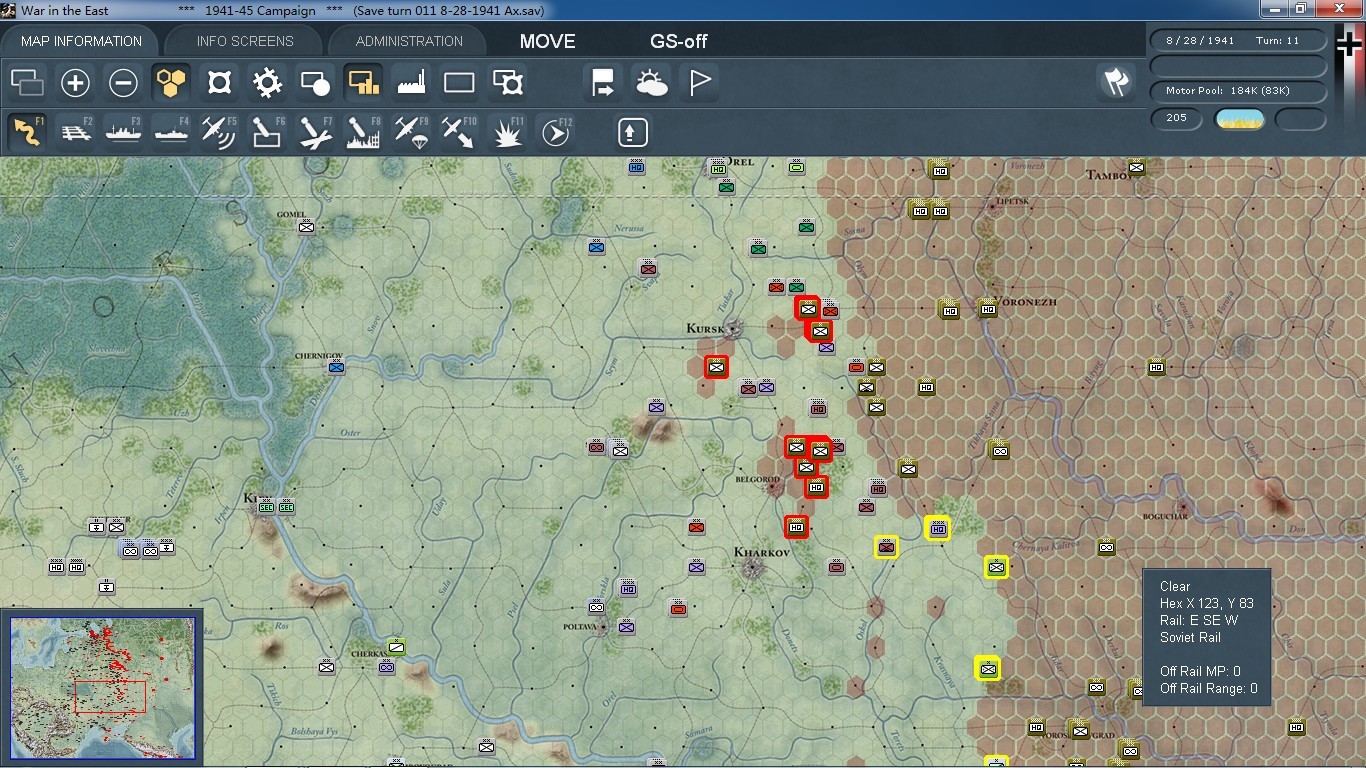
Task: Select F4 amphibious ship mode
Action: [171, 132]
